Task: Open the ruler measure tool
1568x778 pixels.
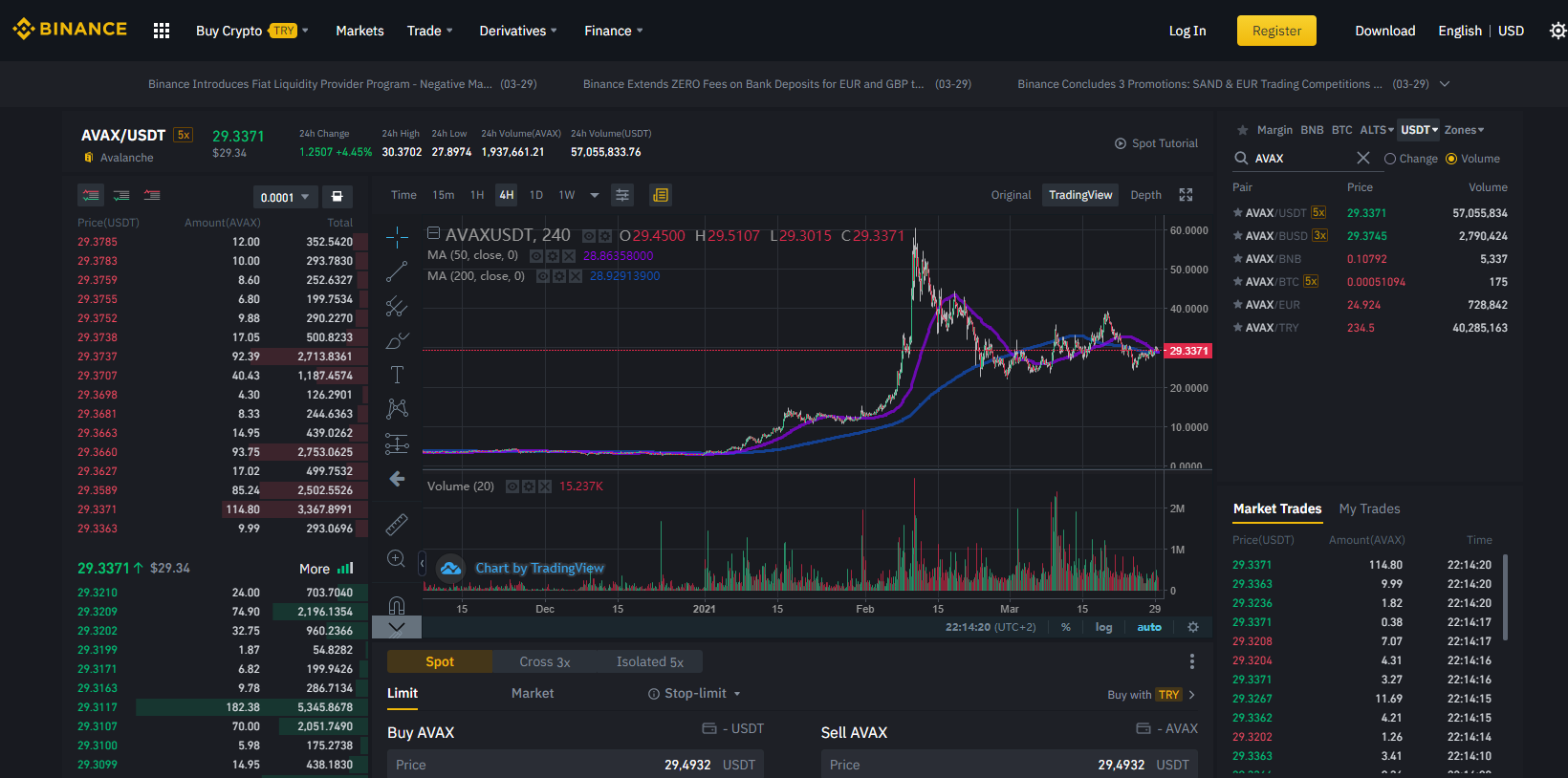Action: [397, 524]
